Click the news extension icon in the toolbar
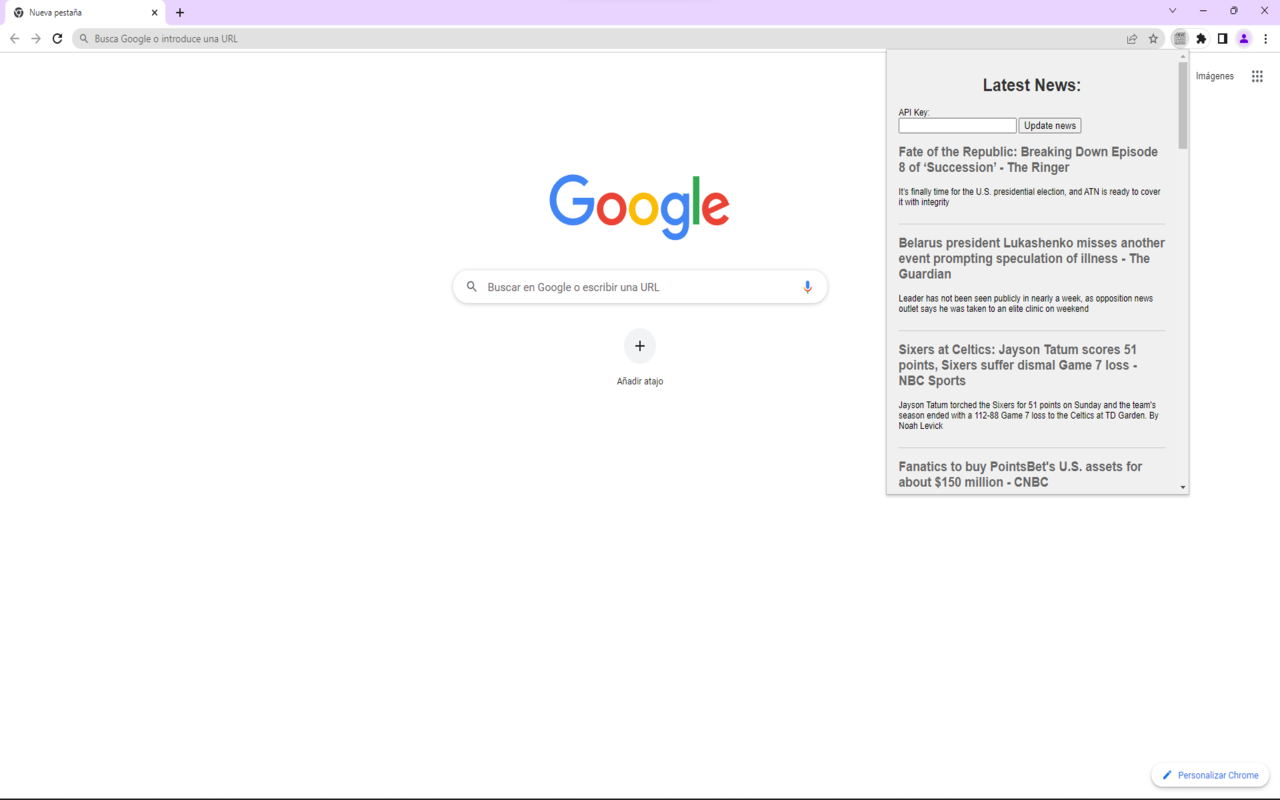Screen dimensions: 1280x800 [1180, 39]
